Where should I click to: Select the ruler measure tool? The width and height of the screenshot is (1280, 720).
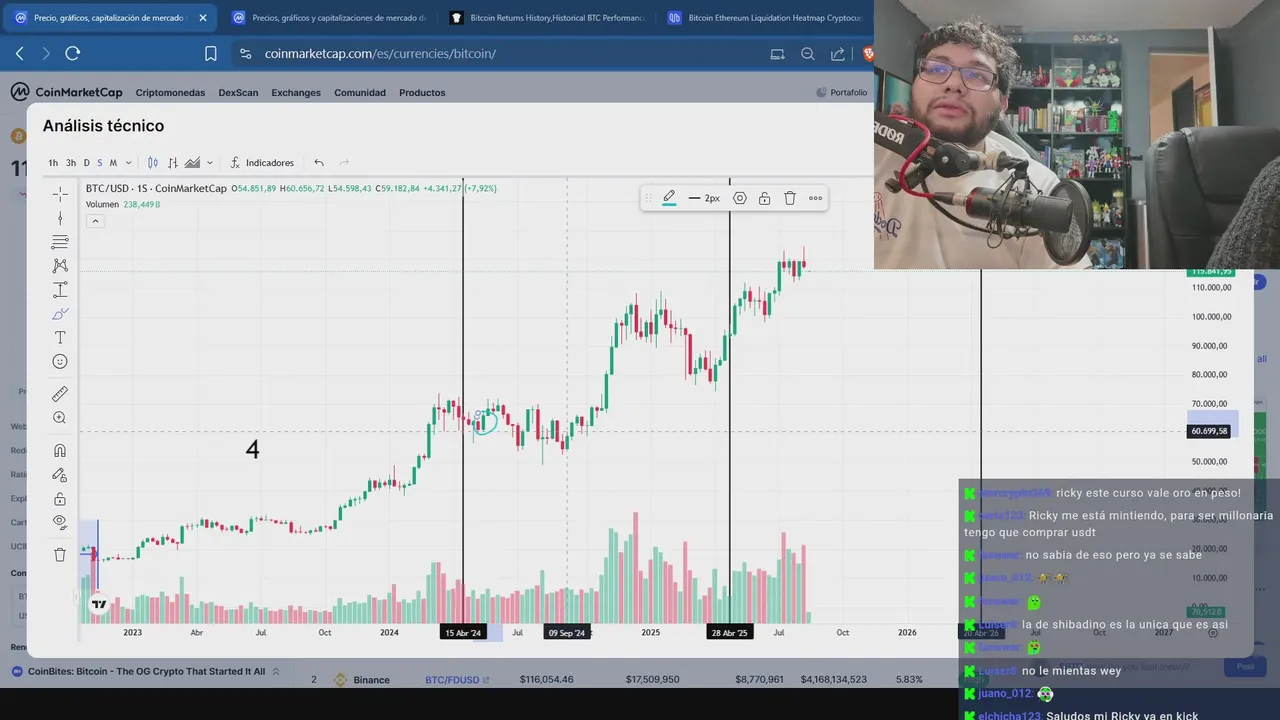coord(60,394)
